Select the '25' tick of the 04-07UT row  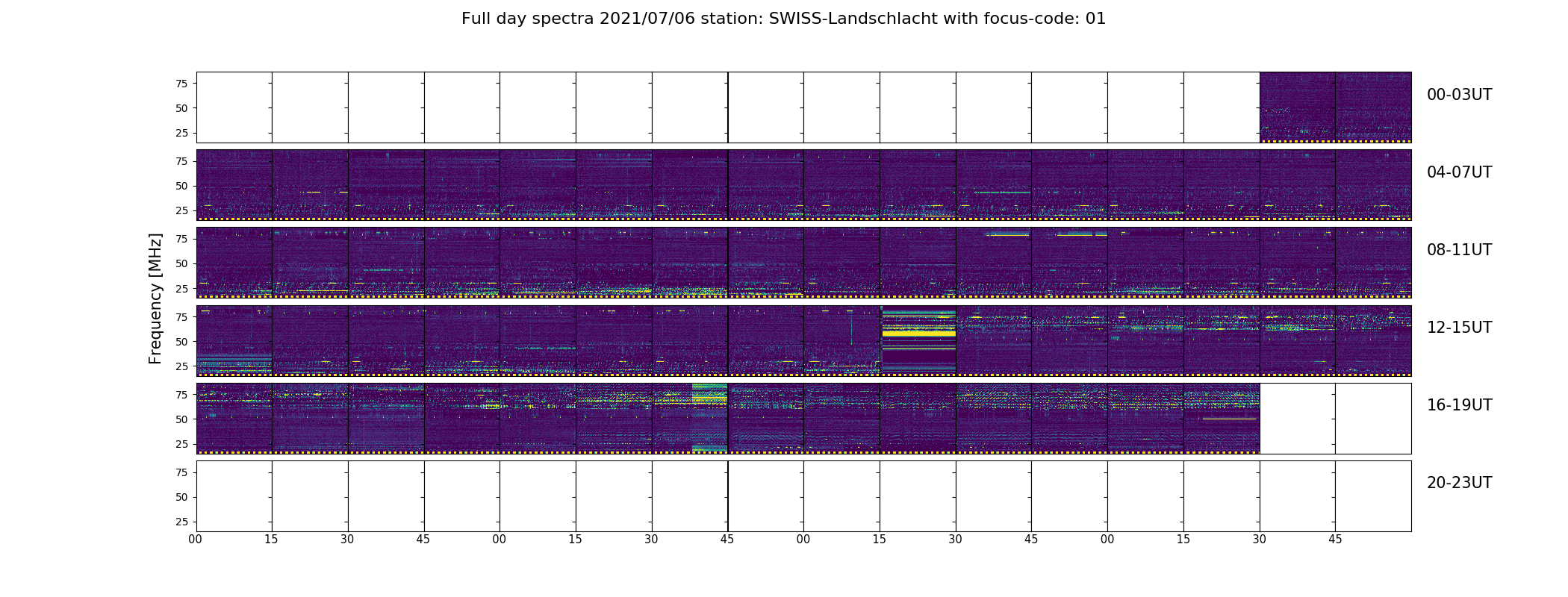point(181,210)
